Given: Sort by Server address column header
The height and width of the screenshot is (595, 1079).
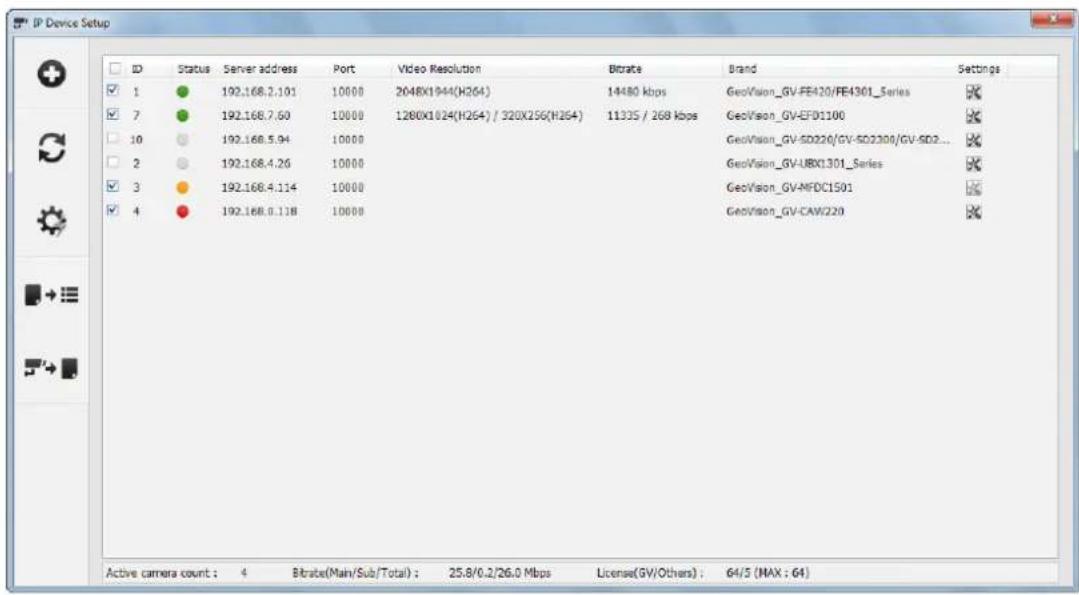Looking at the screenshot, I should pos(260,69).
